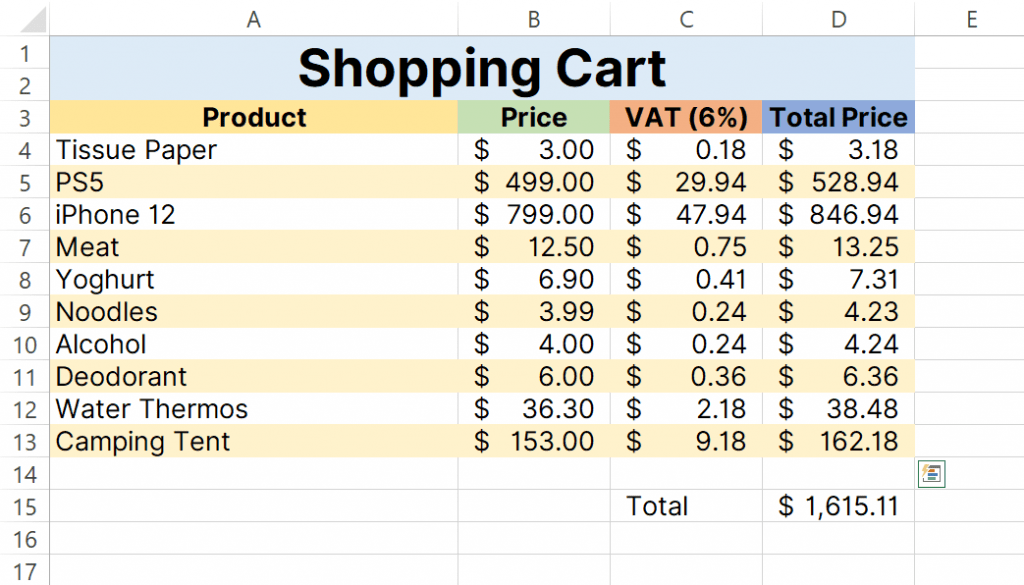Select the Alcohol cell
Image resolution: width=1024 pixels, height=585 pixels.
coord(254,344)
